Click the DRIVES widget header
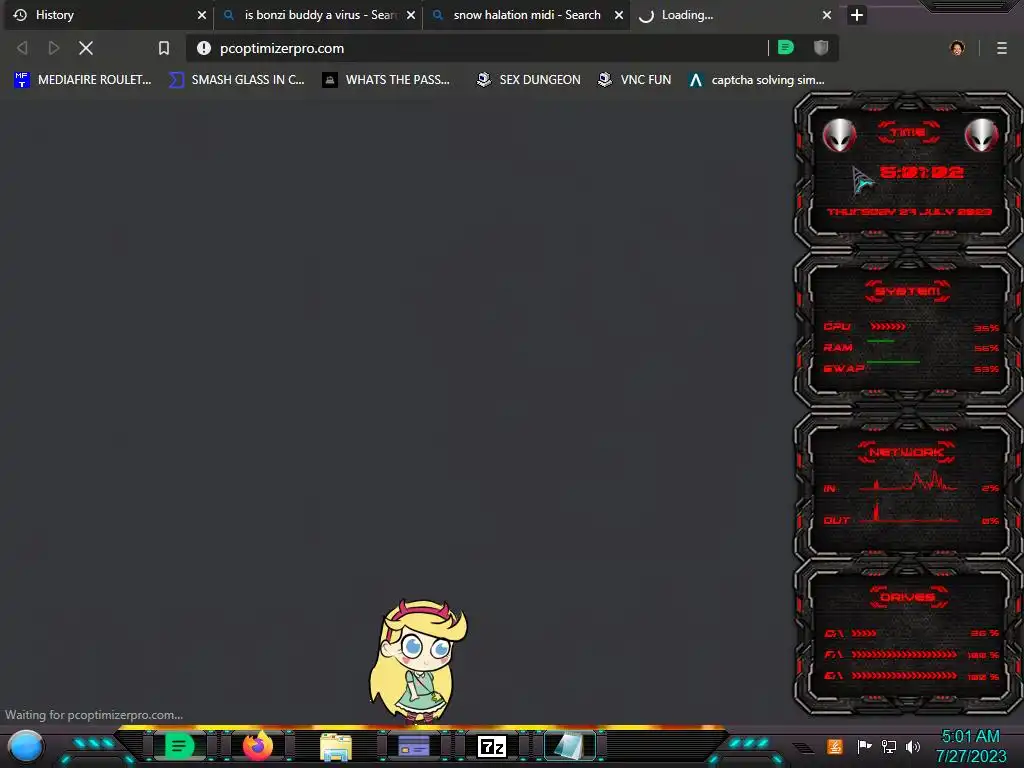 (907, 597)
